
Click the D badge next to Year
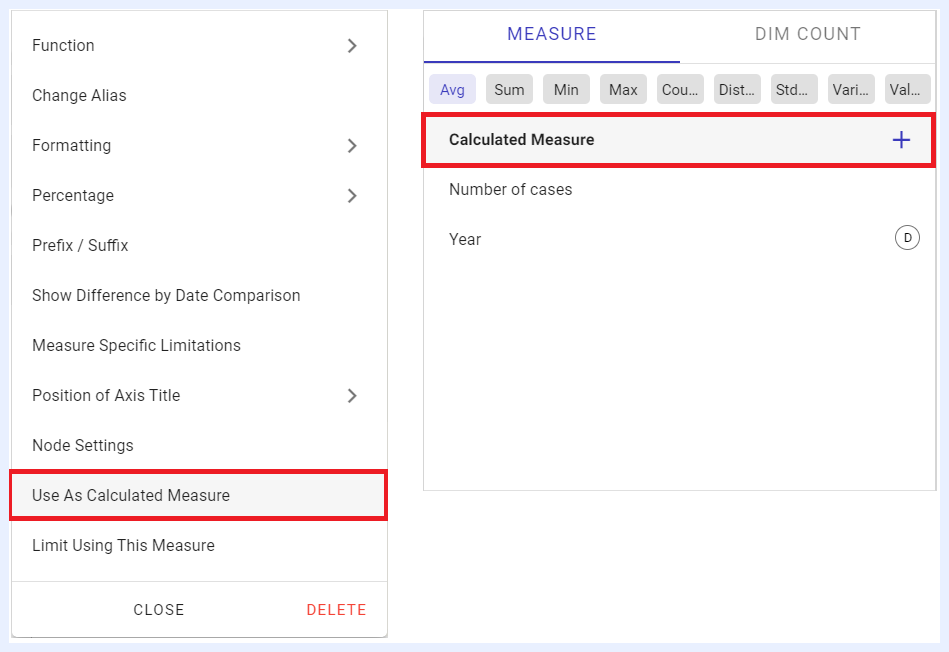[x=907, y=238]
